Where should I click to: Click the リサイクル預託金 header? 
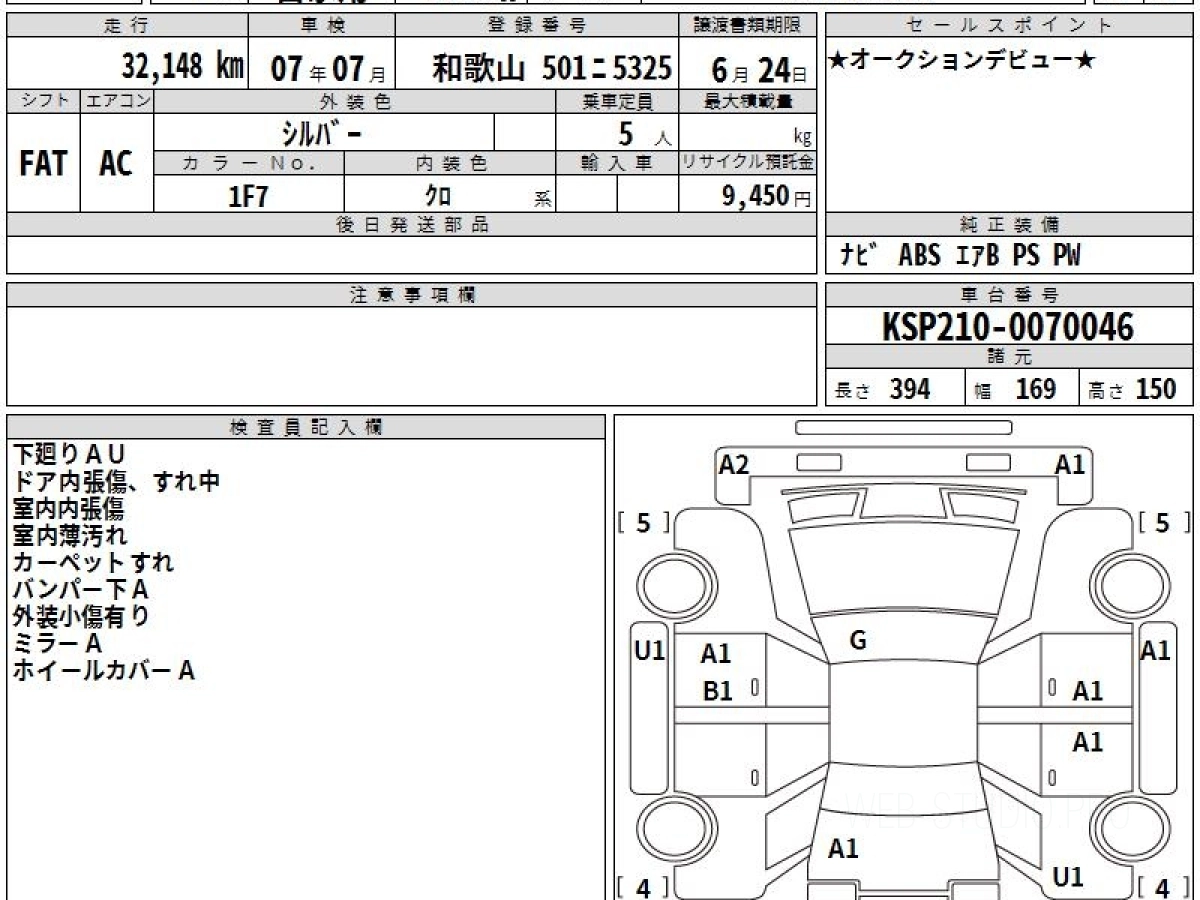point(747,163)
